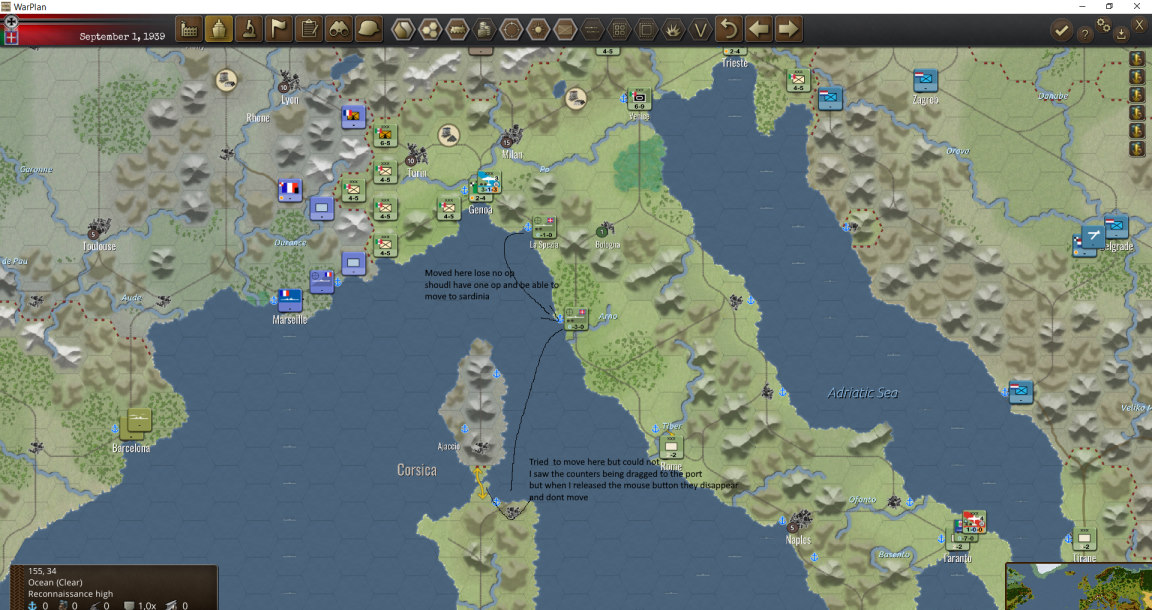Viewport: 1152px width, 610px height.
Task: Click the Naples city icon
Action: point(800,521)
